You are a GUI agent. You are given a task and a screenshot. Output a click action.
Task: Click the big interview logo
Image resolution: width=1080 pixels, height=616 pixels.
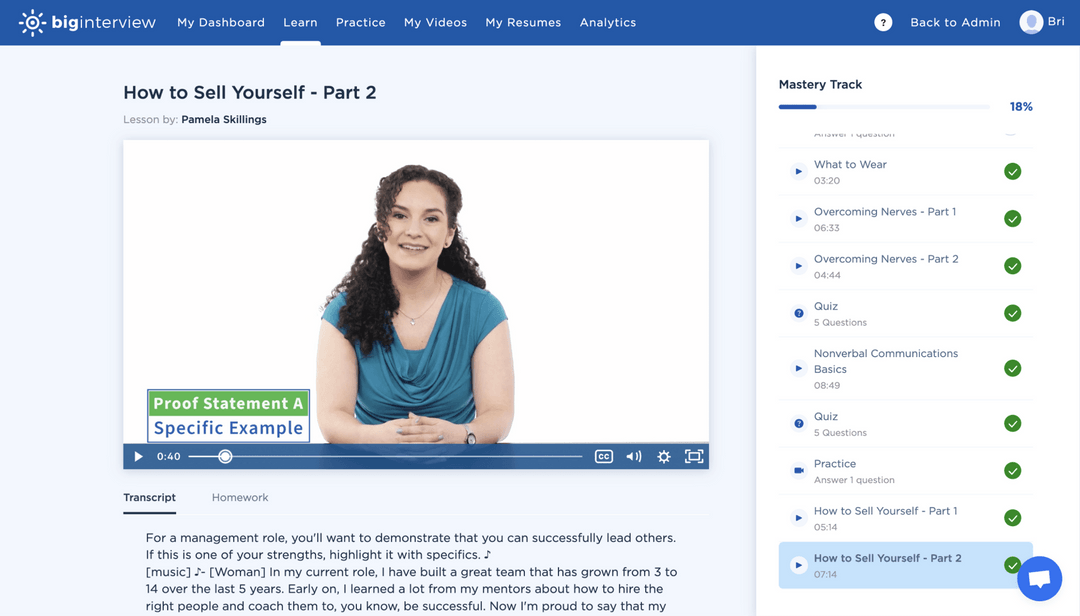tap(86, 21)
